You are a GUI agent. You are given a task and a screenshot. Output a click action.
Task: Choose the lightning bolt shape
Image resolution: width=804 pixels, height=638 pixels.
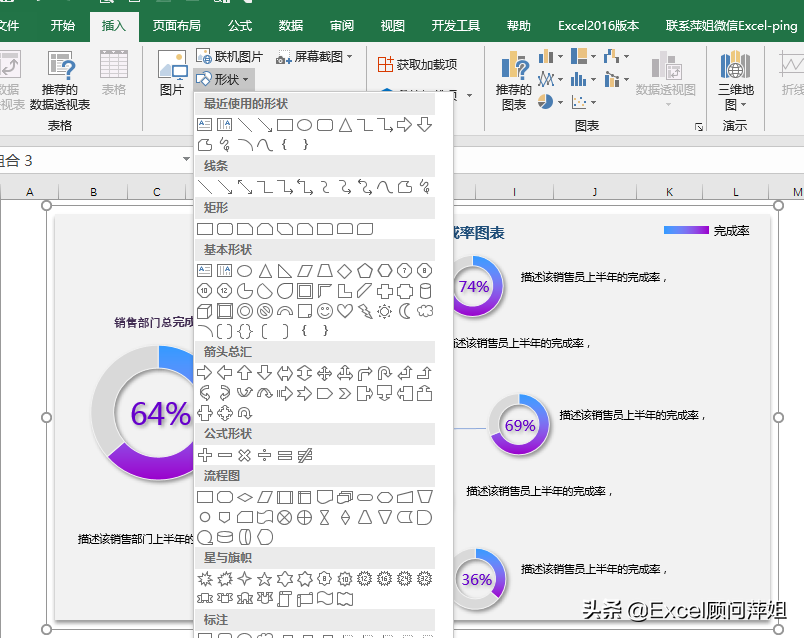[365, 311]
